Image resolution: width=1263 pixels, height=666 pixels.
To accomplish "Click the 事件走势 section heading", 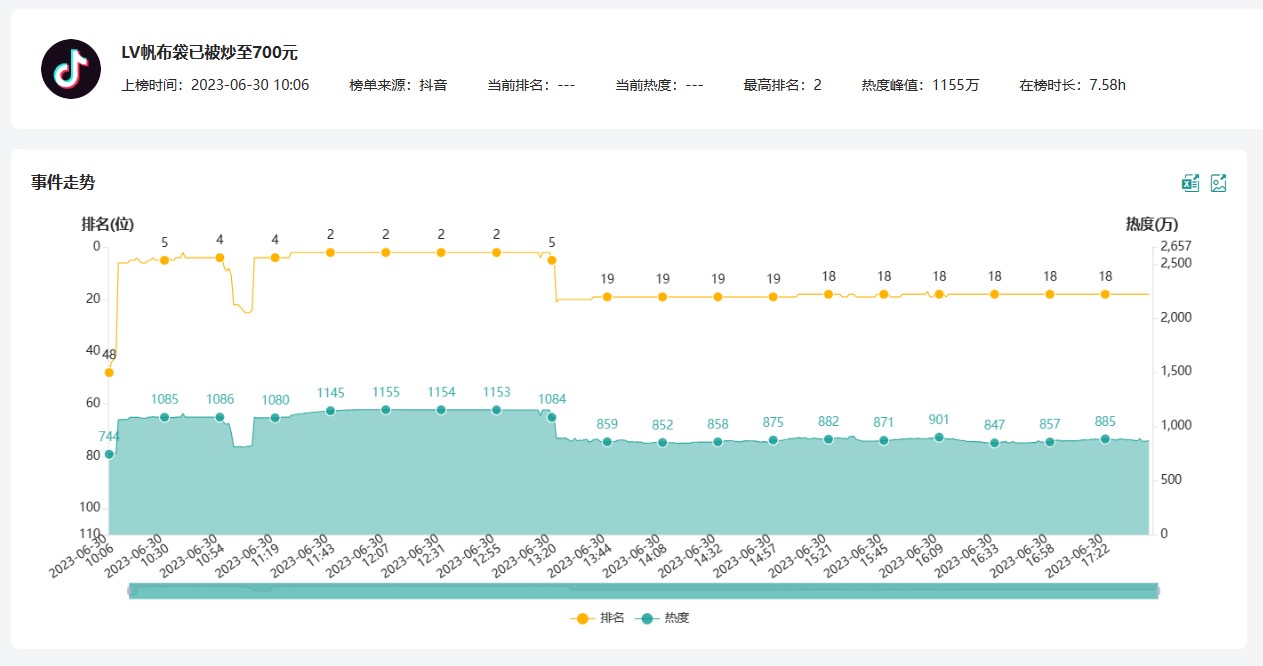I will click(63, 182).
